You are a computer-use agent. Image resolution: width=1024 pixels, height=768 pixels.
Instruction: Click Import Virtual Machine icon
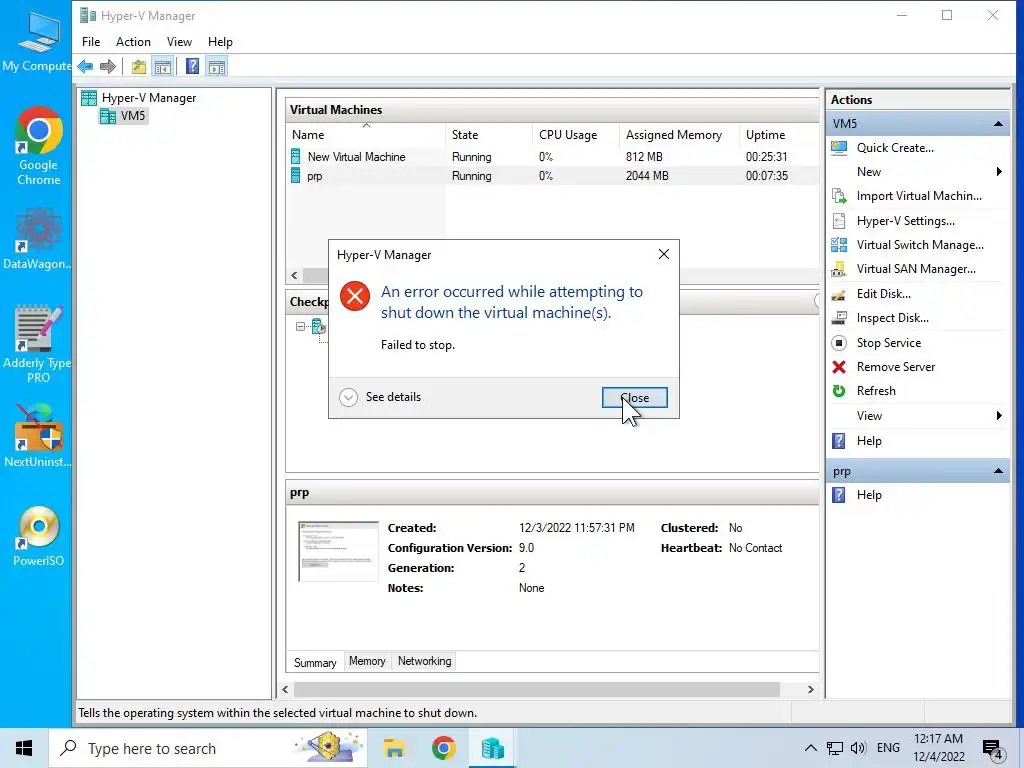click(839, 196)
